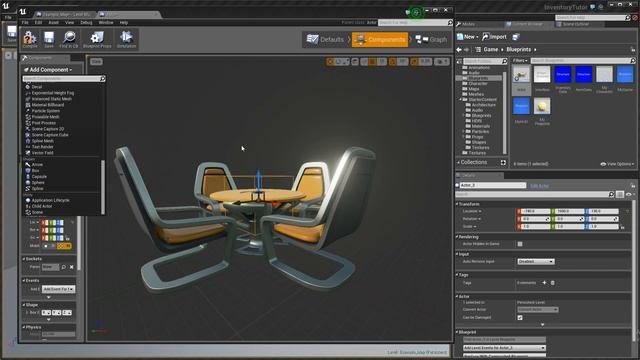Select the Meshes folder in tree
The height and width of the screenshot is (360, 640).
[476, 94]
